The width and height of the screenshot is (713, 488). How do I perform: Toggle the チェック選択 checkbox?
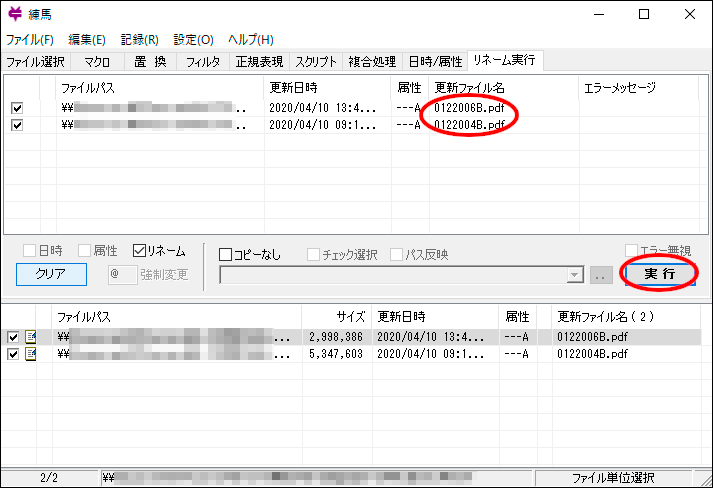[x=313, y=255]
